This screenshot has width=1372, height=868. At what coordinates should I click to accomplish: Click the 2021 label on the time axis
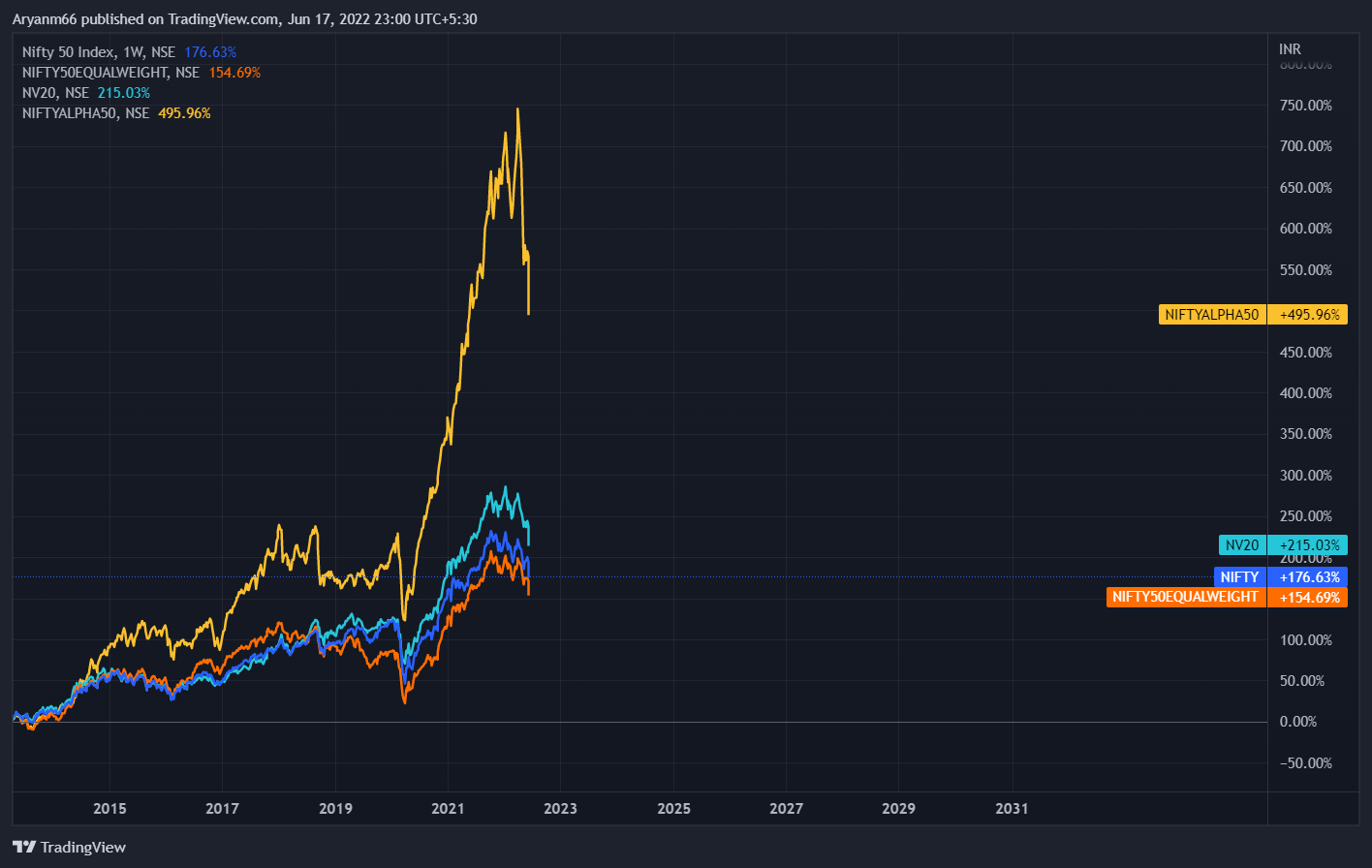(448, 809)
